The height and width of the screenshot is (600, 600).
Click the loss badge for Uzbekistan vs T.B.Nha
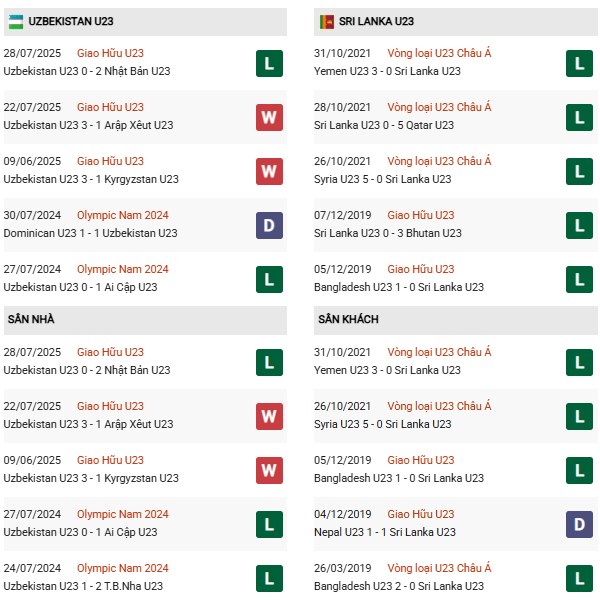269,577
